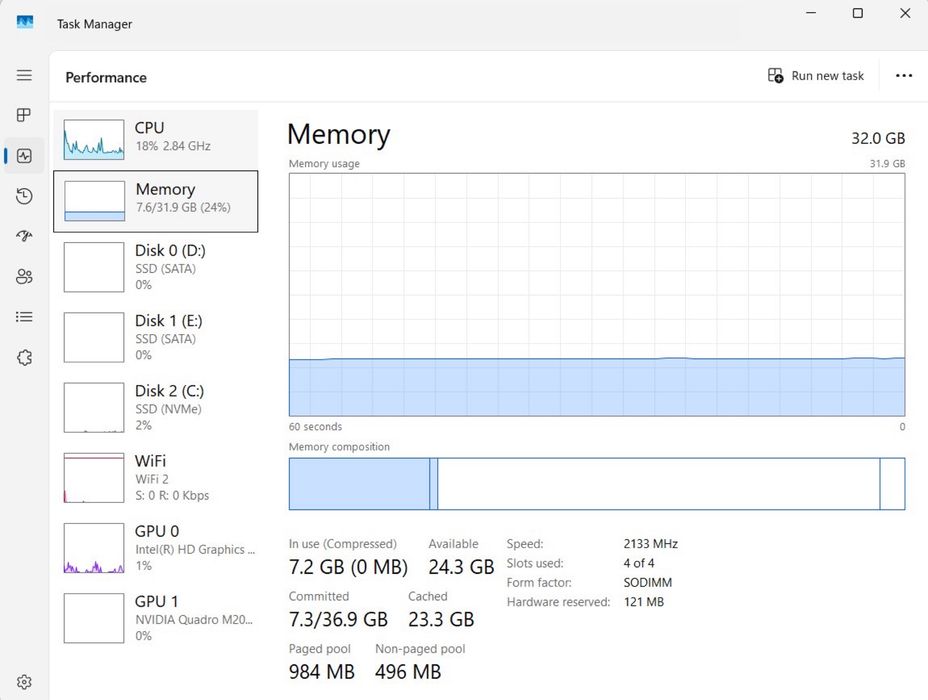Show Disk 0 (D:) performance
Screen dimensions: 928x700
[x=155, y=267]
